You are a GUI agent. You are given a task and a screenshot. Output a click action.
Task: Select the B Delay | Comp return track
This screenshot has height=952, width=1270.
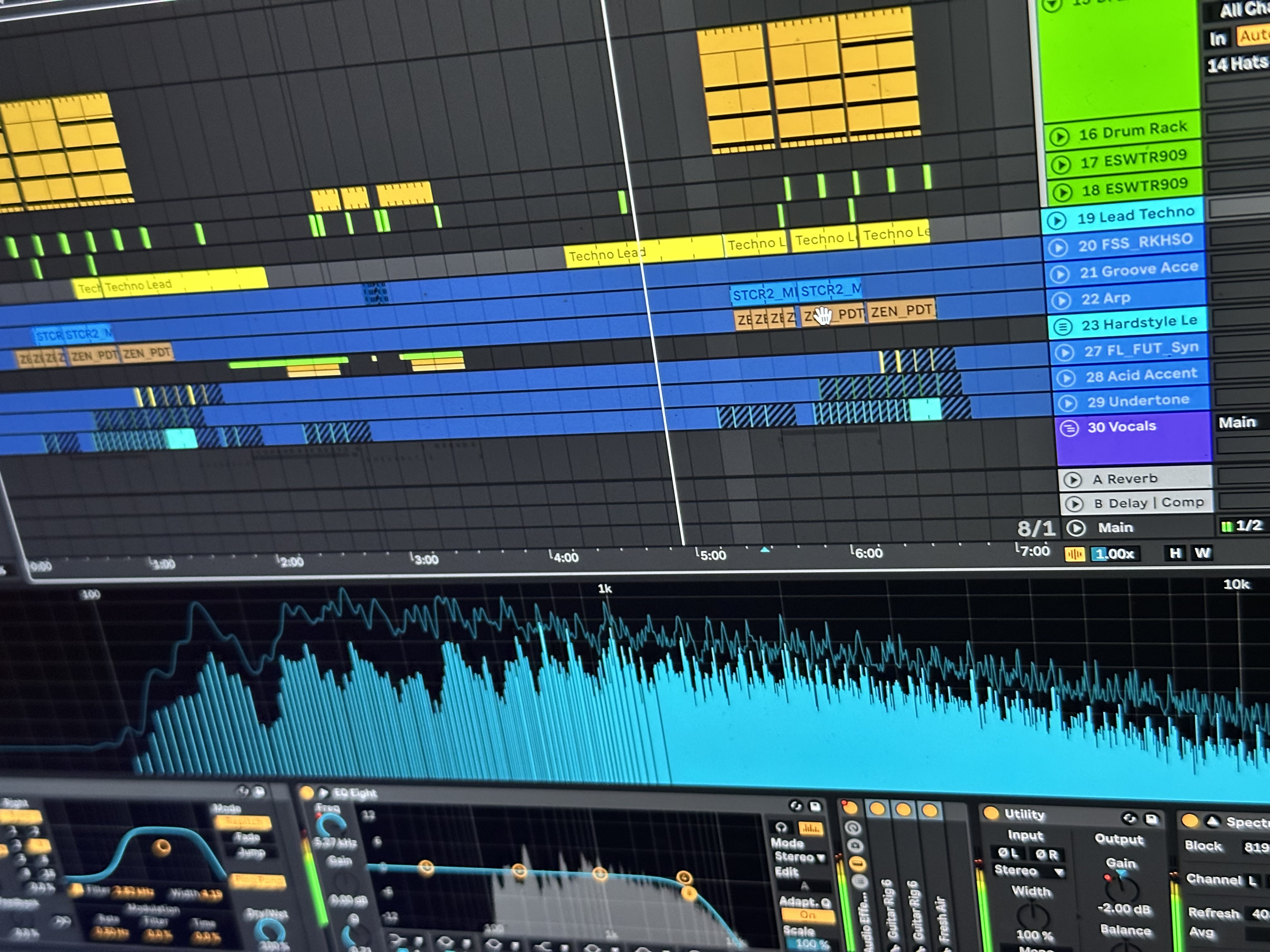(x=1148, y=503)
